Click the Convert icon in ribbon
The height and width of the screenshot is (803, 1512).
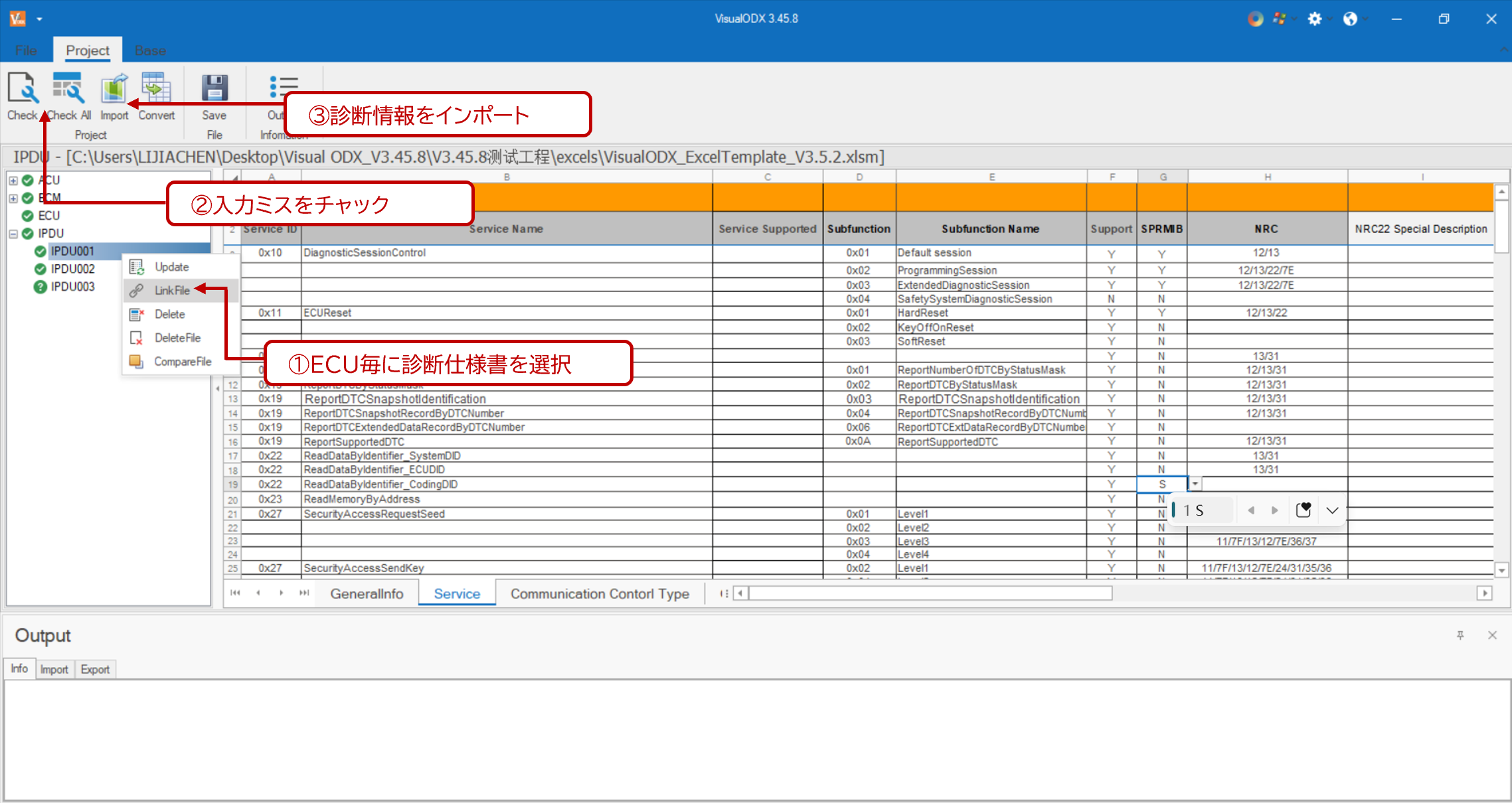coord(156,96)
